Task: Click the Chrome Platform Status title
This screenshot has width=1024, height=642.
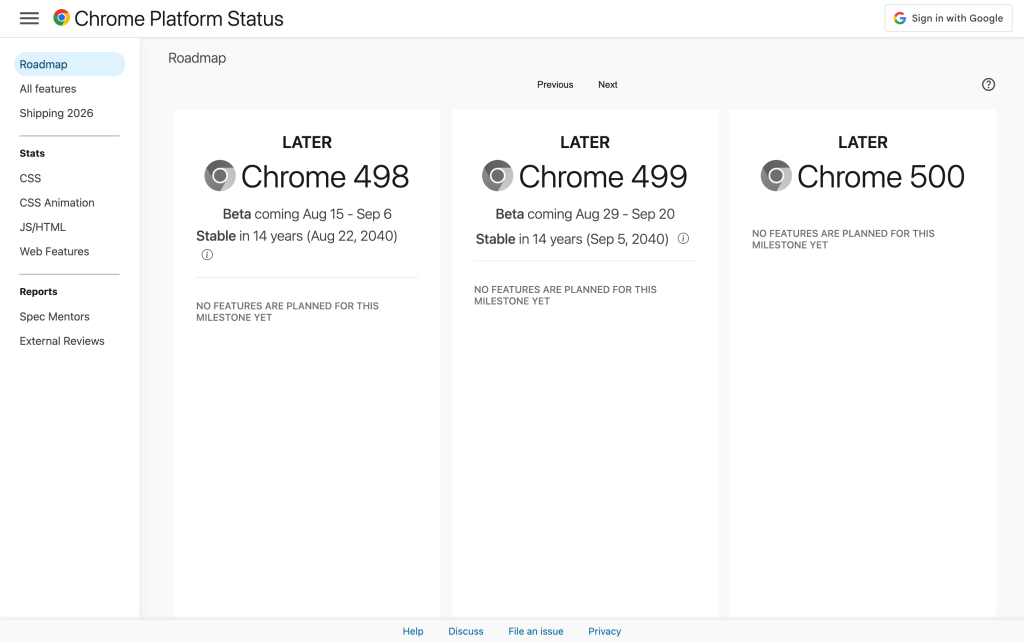Action: (179, 18)
